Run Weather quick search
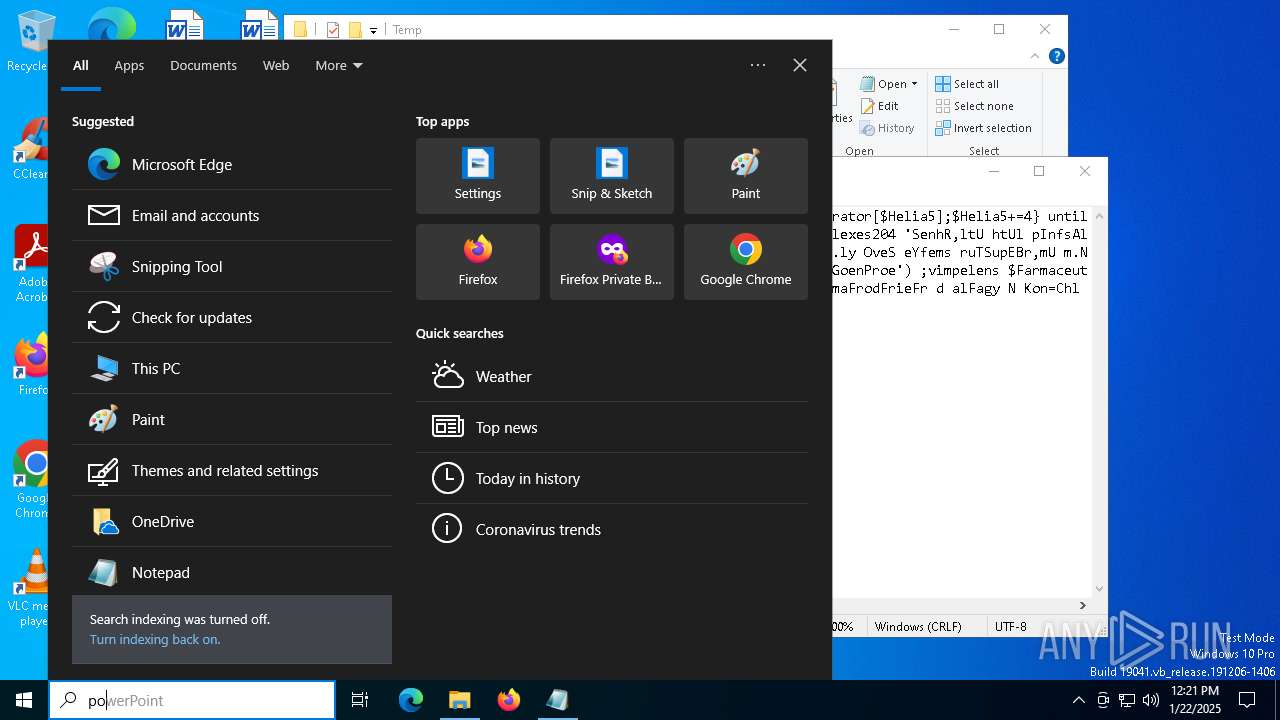Viewport: 1280px width, 720px height. 612,376
